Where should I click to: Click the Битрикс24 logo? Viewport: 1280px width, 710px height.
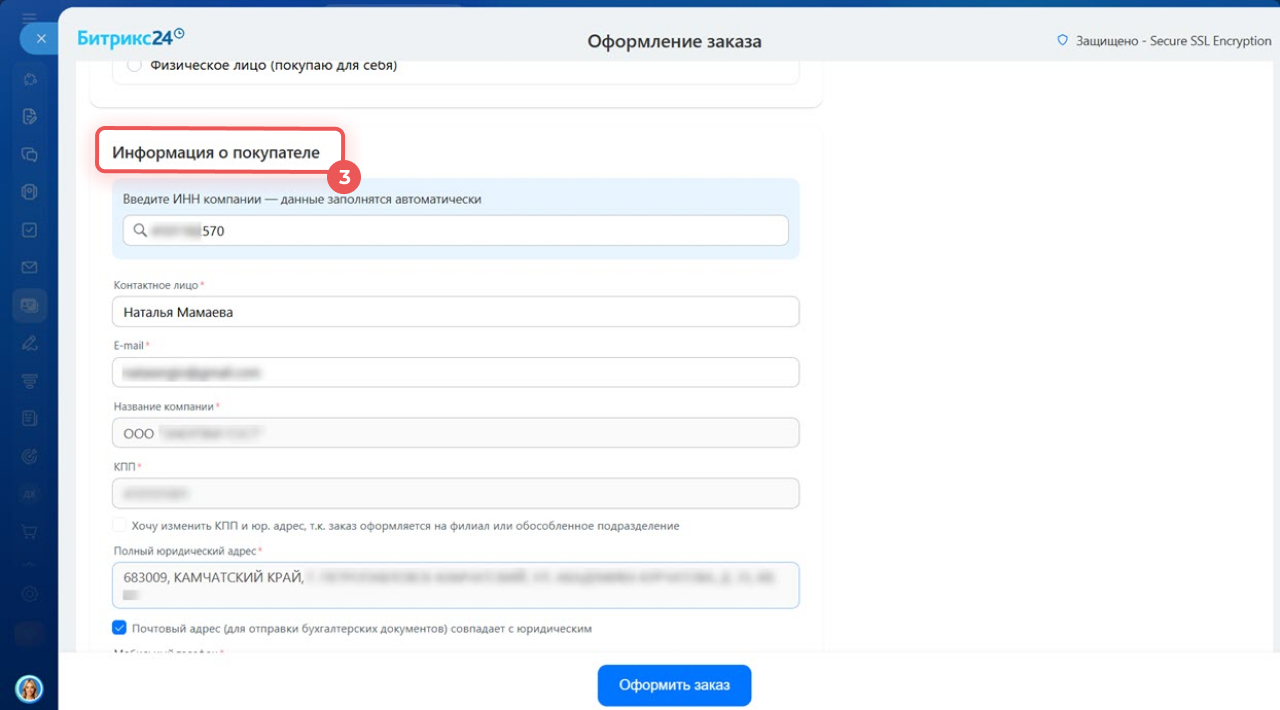(x=130, y=38)
